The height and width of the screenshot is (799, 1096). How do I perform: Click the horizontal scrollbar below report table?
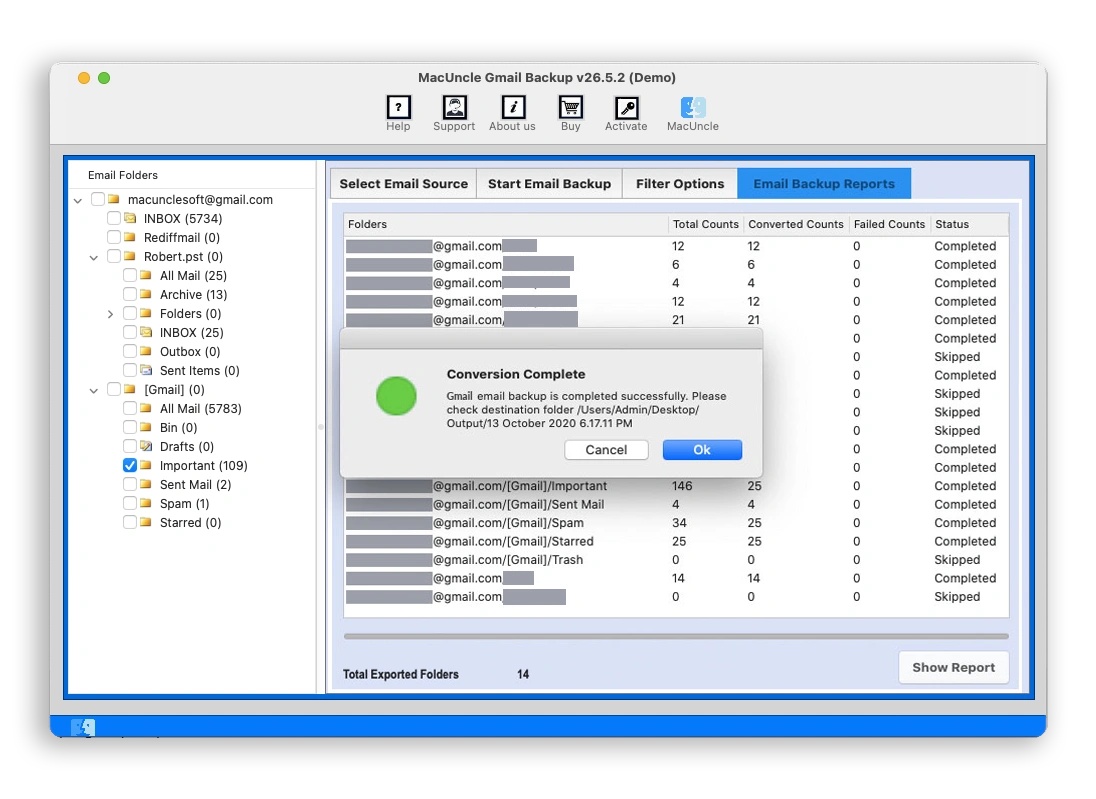coord(676,636)
